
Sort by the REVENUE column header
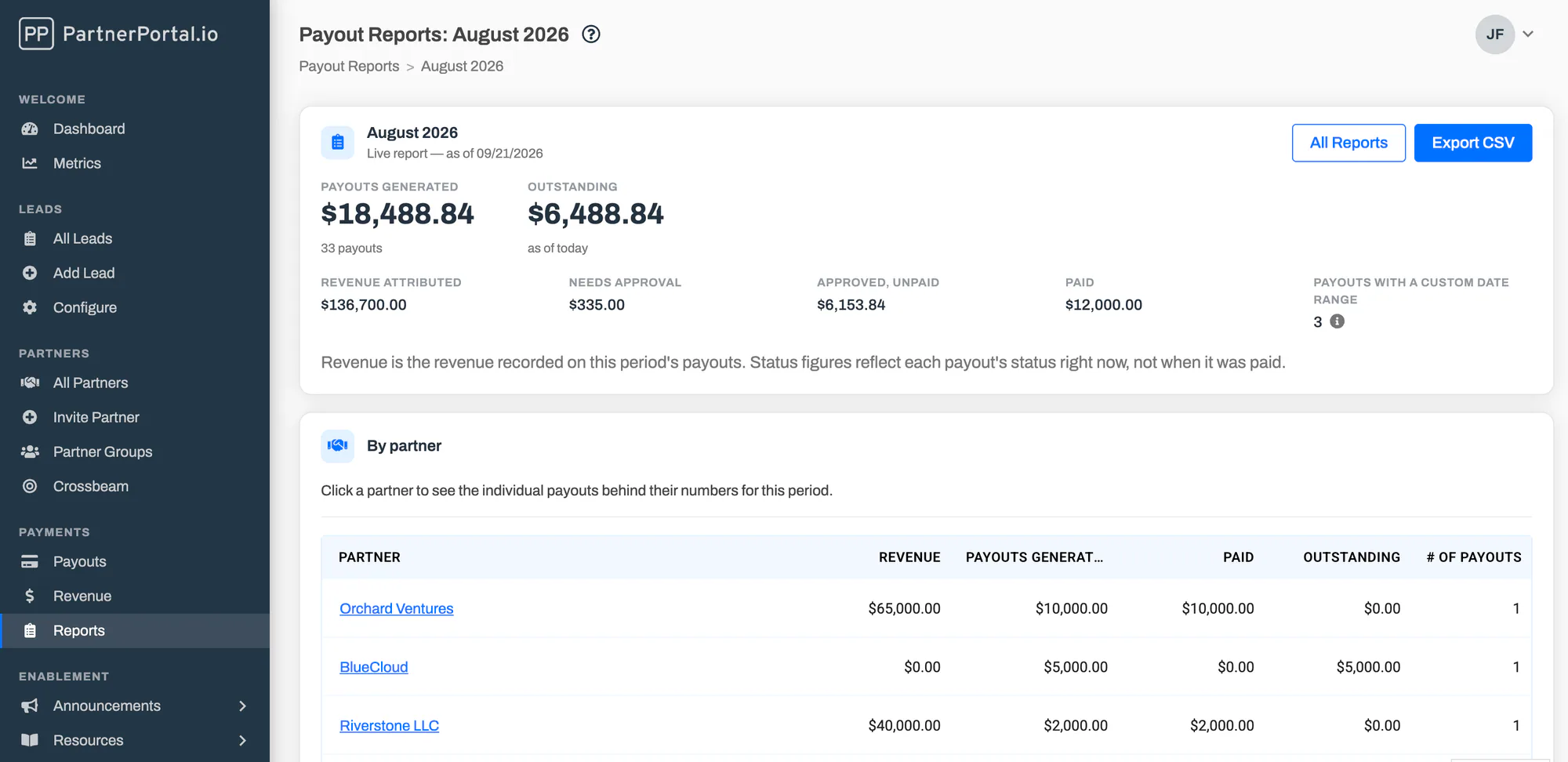(909, 557)
